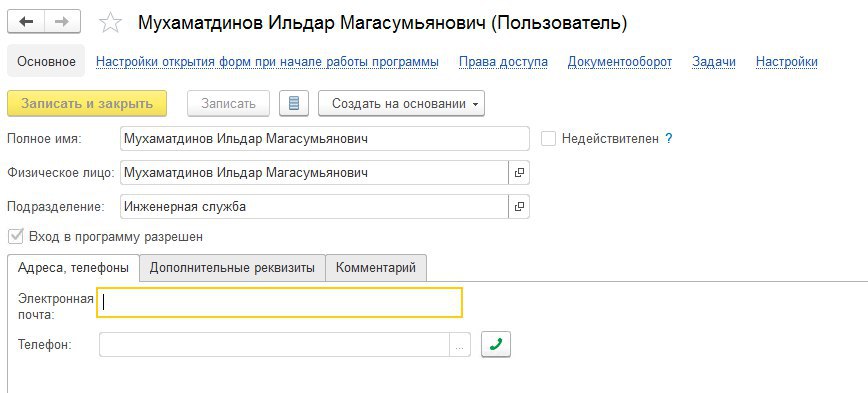
Task: Switch to Дополнительные реквизиты tab
Action: [x=232, y=268]
